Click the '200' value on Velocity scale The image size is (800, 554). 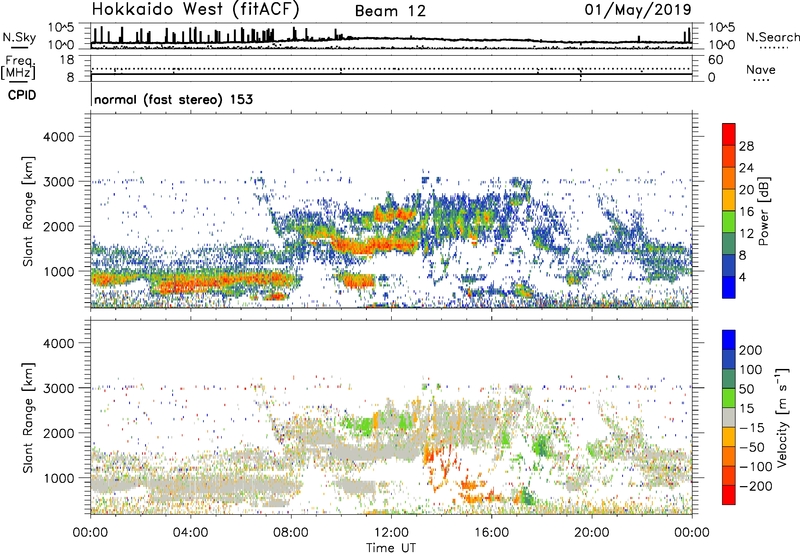tap(751, 350)
